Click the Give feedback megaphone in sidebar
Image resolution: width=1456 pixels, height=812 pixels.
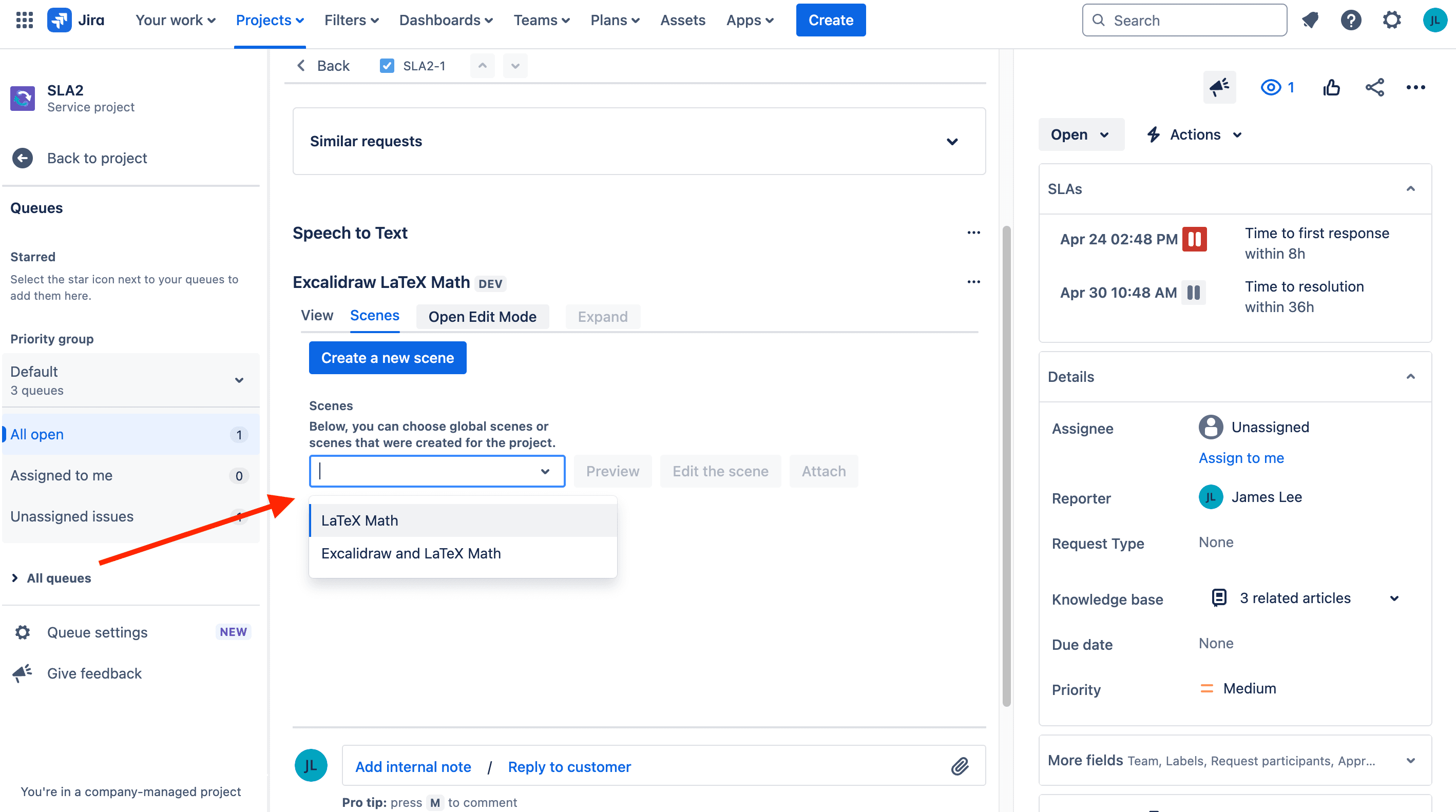tap(23, 673)
